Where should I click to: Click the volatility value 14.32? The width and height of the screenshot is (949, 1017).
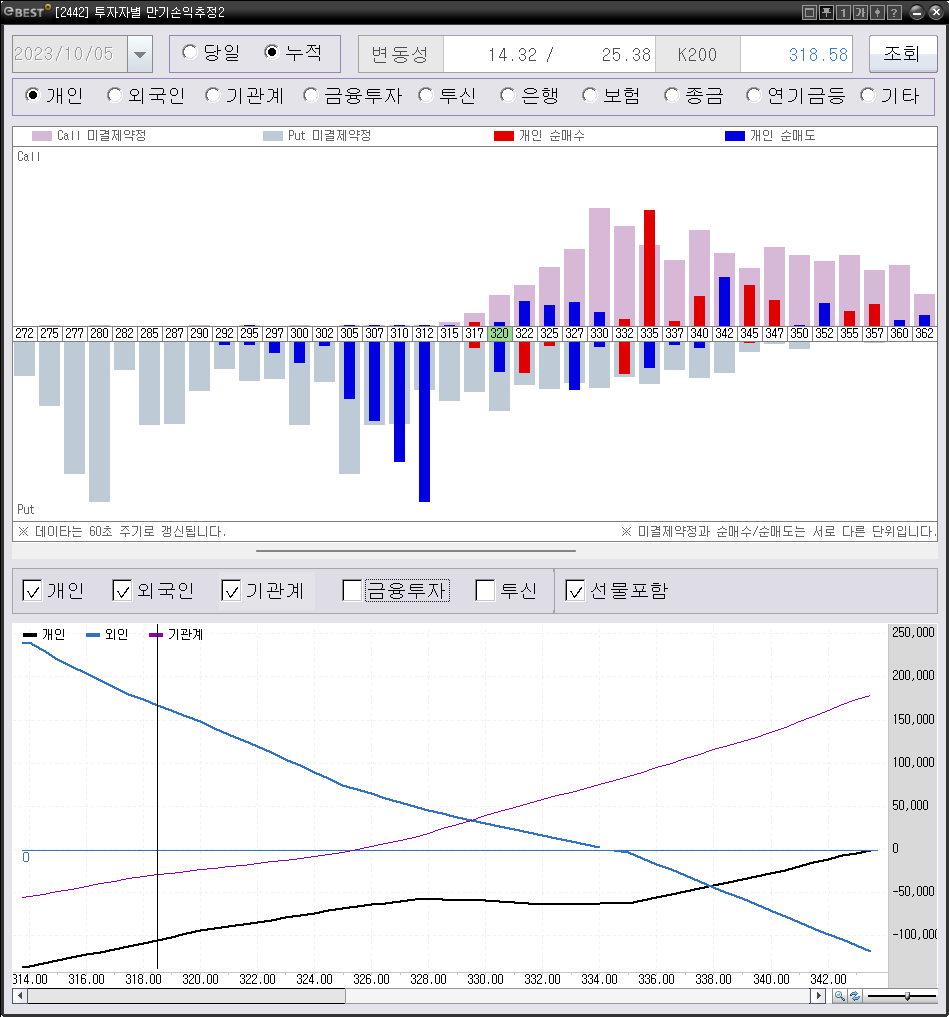[512, 54]
